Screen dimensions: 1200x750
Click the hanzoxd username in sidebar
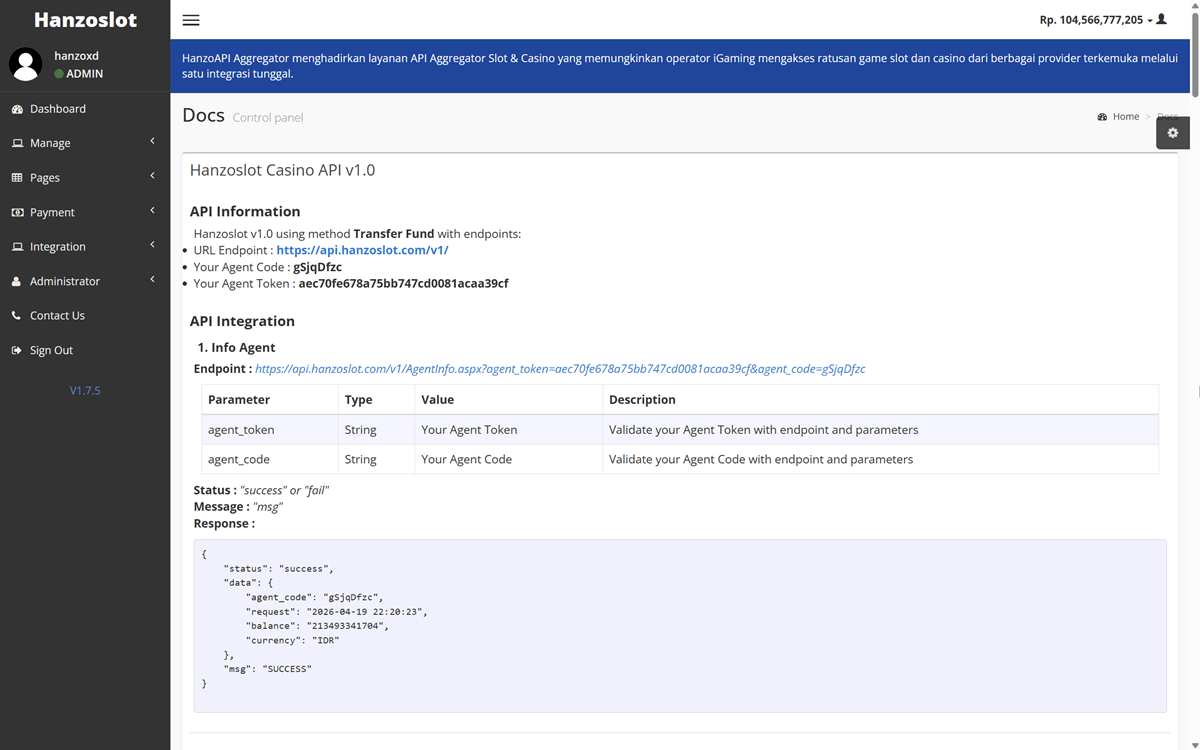click(x=76, y=56)
